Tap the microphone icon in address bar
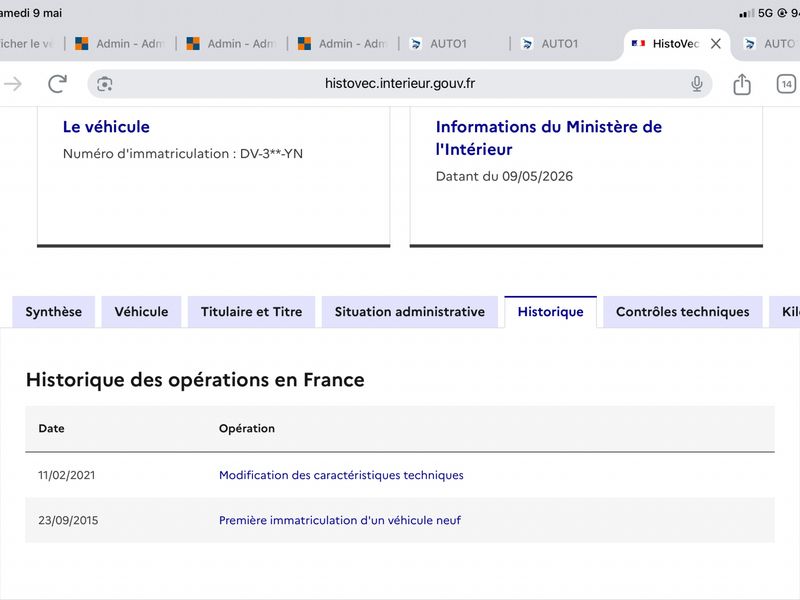The image size is (800, 600). click(696, 84)
